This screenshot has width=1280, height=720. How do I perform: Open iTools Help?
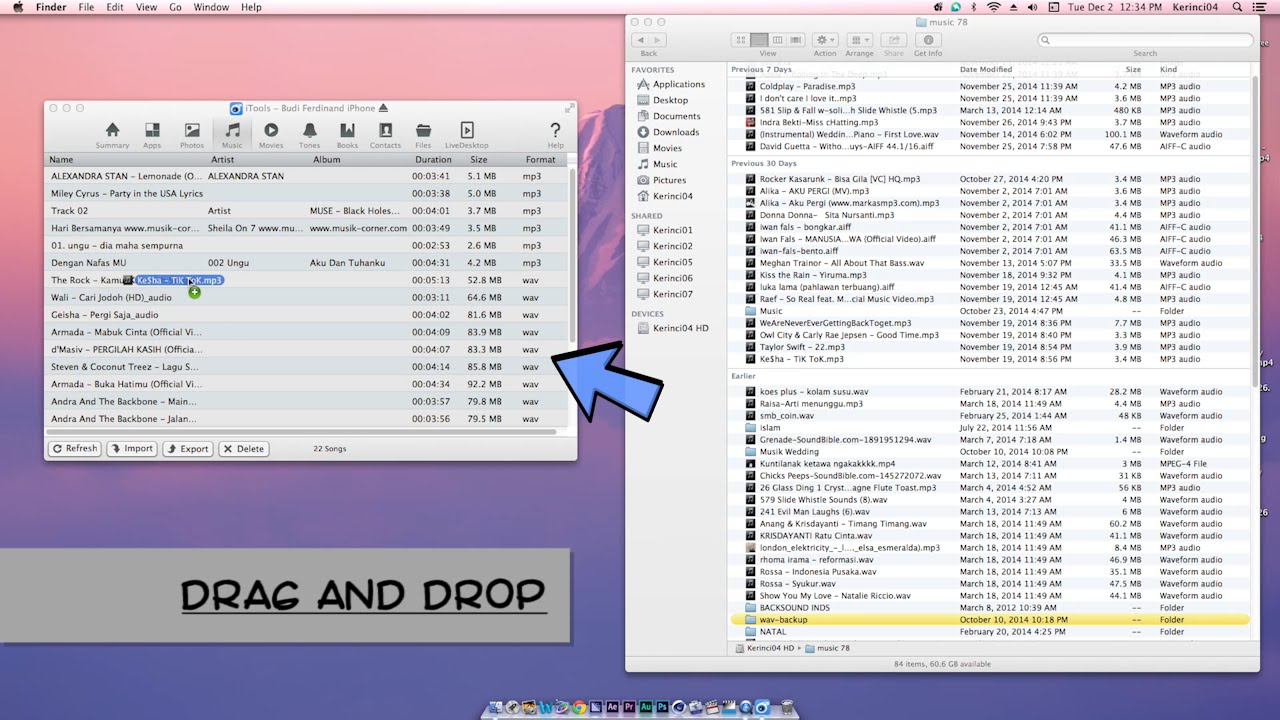coord(555,135)
